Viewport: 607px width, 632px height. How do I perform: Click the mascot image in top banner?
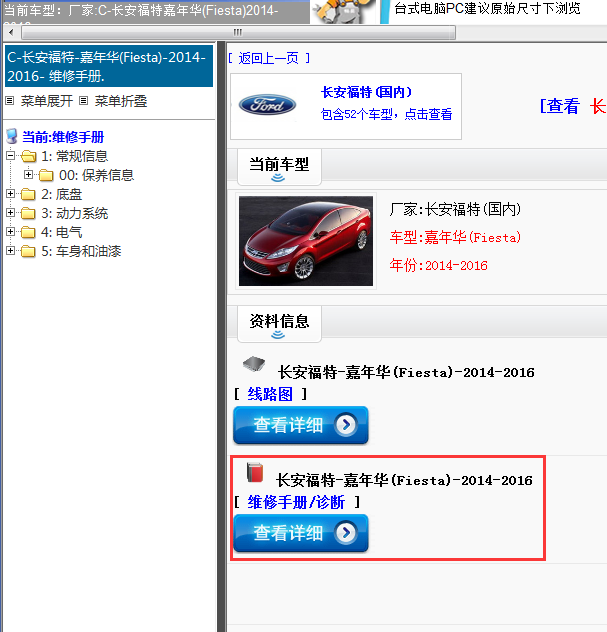(x=344, y=12)
